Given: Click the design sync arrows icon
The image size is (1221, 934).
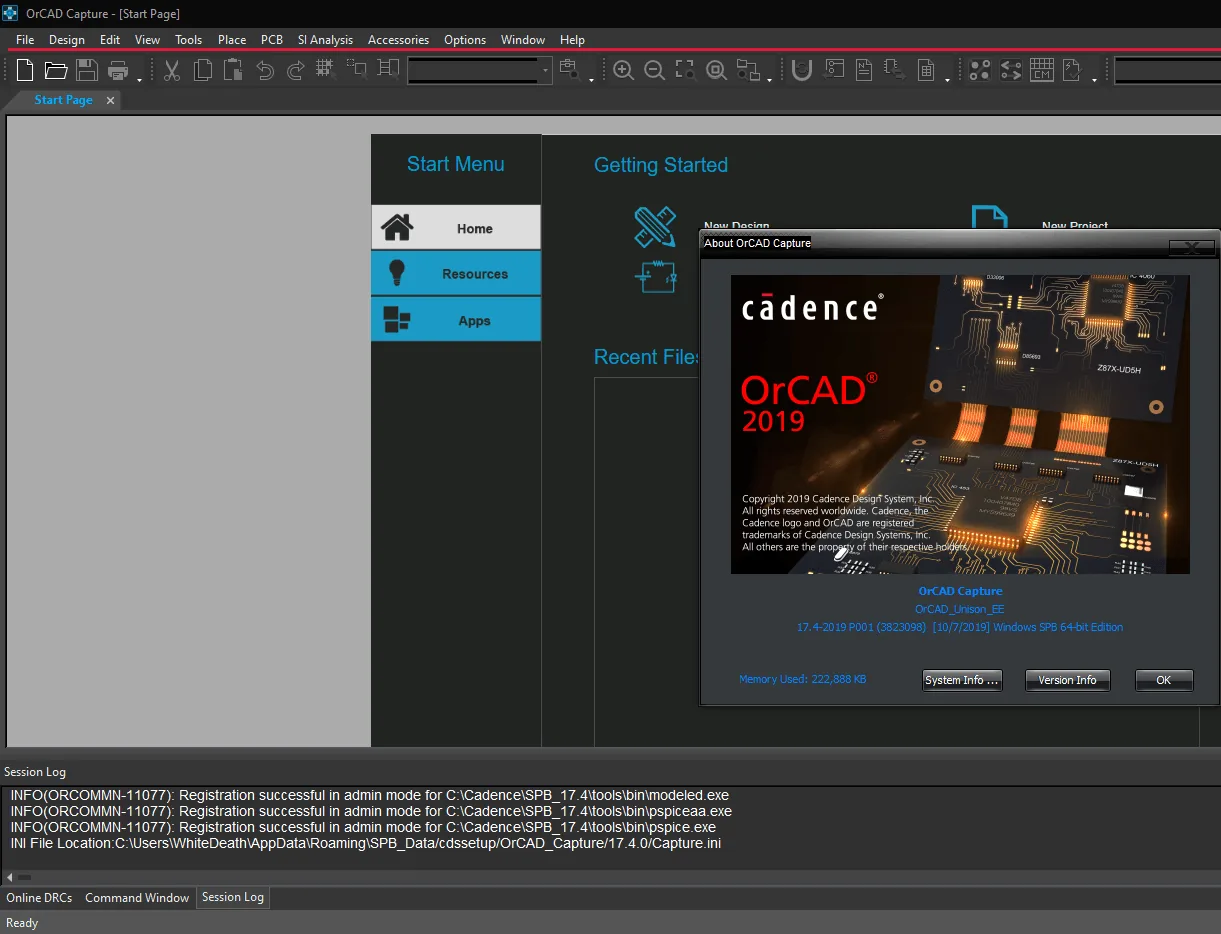Looking at the screenshot, I should 1011,70.
